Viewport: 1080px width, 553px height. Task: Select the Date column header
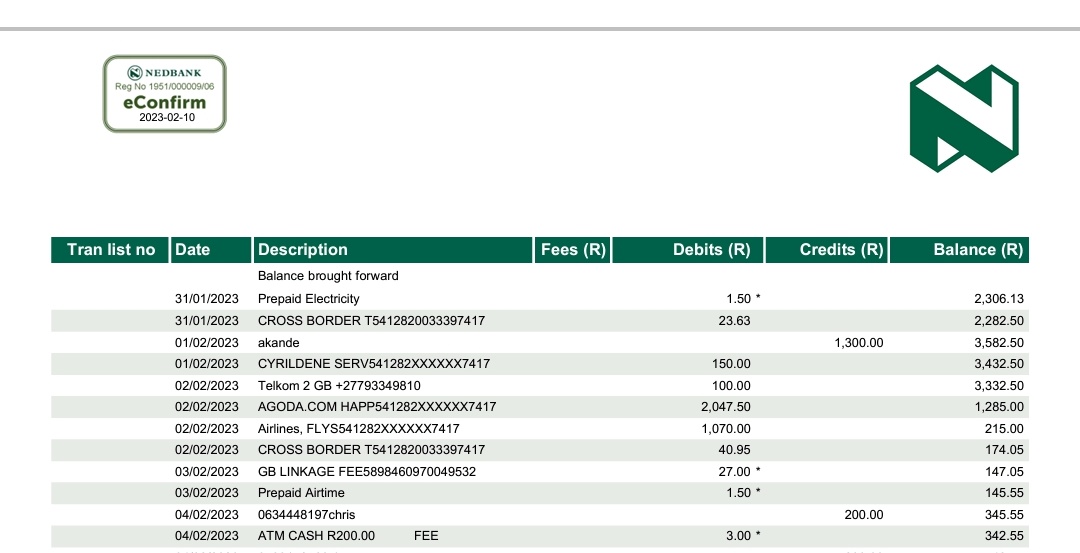coord(211,250)
